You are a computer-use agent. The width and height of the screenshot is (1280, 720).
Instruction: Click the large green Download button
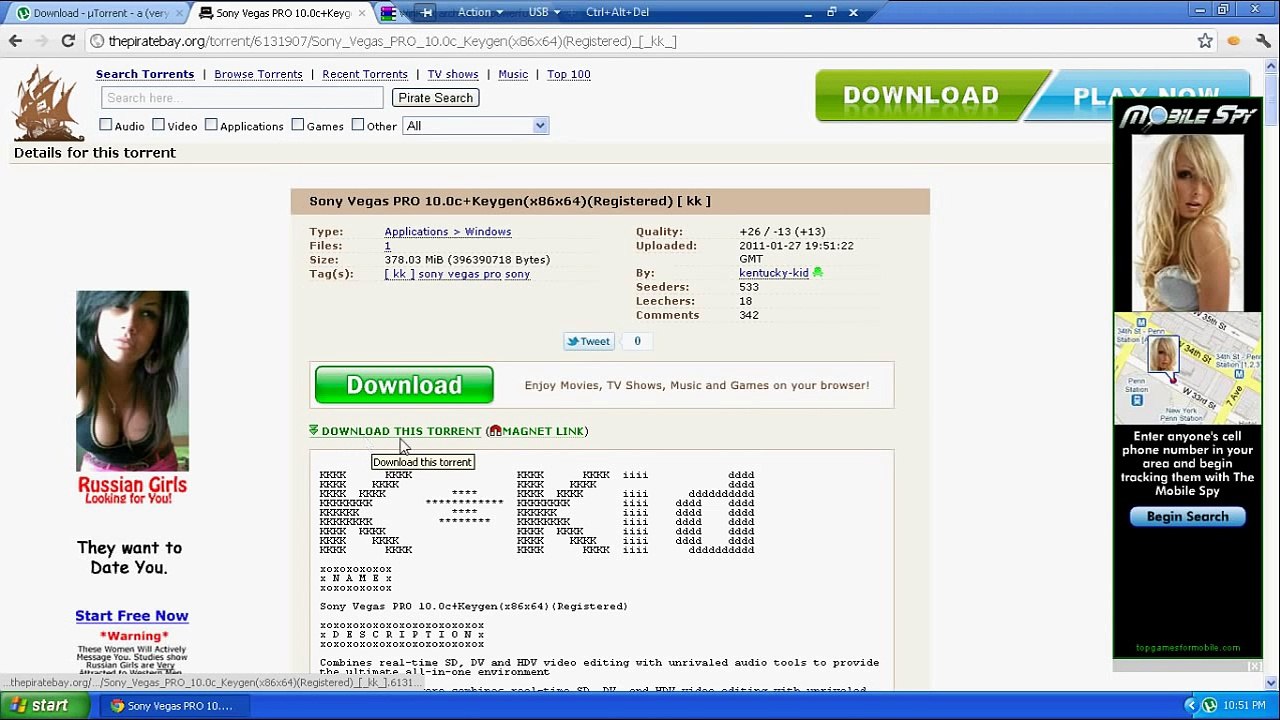[x=404, y=385]
